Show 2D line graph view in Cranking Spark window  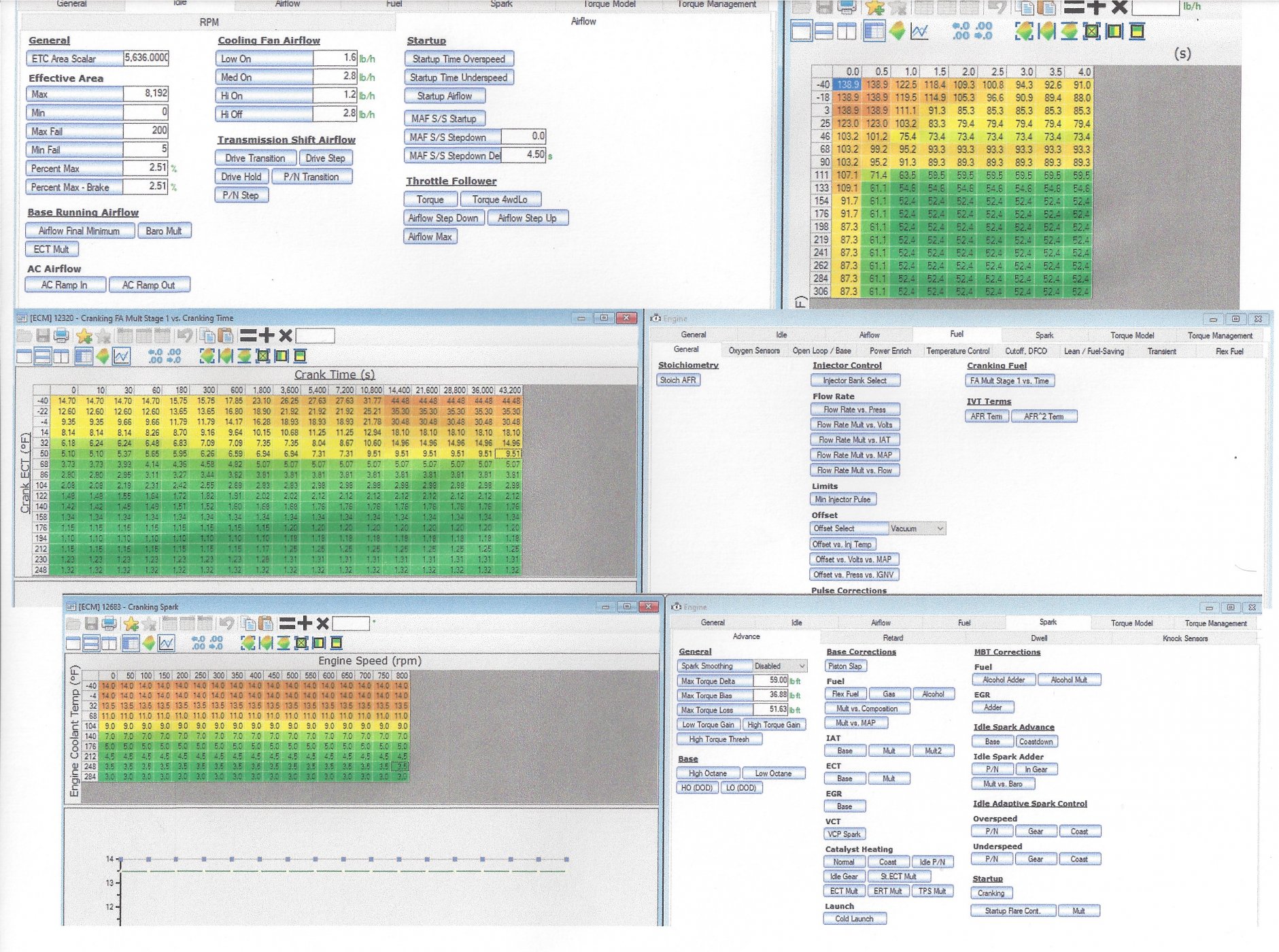[167, 643]
